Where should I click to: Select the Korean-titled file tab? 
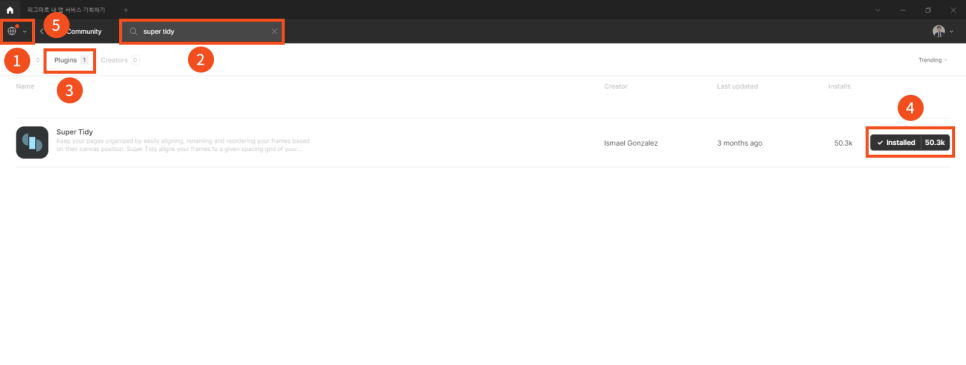tap(66, 10)
